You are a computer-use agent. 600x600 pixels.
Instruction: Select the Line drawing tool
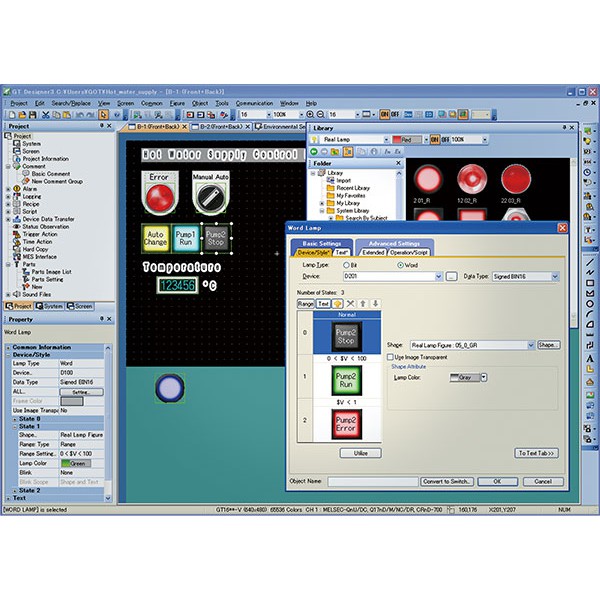pos(590,262)
